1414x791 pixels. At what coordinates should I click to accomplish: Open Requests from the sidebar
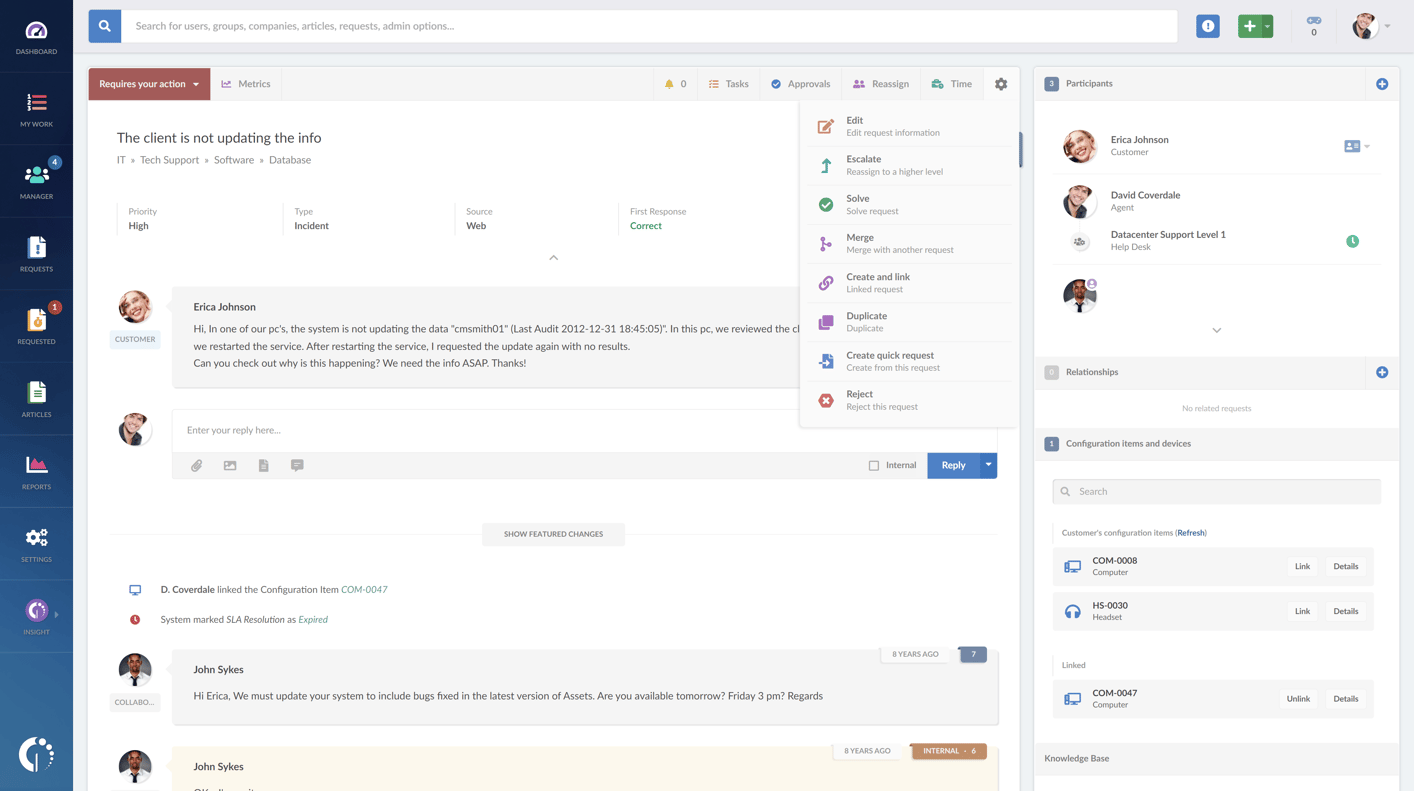click(36, 252)
